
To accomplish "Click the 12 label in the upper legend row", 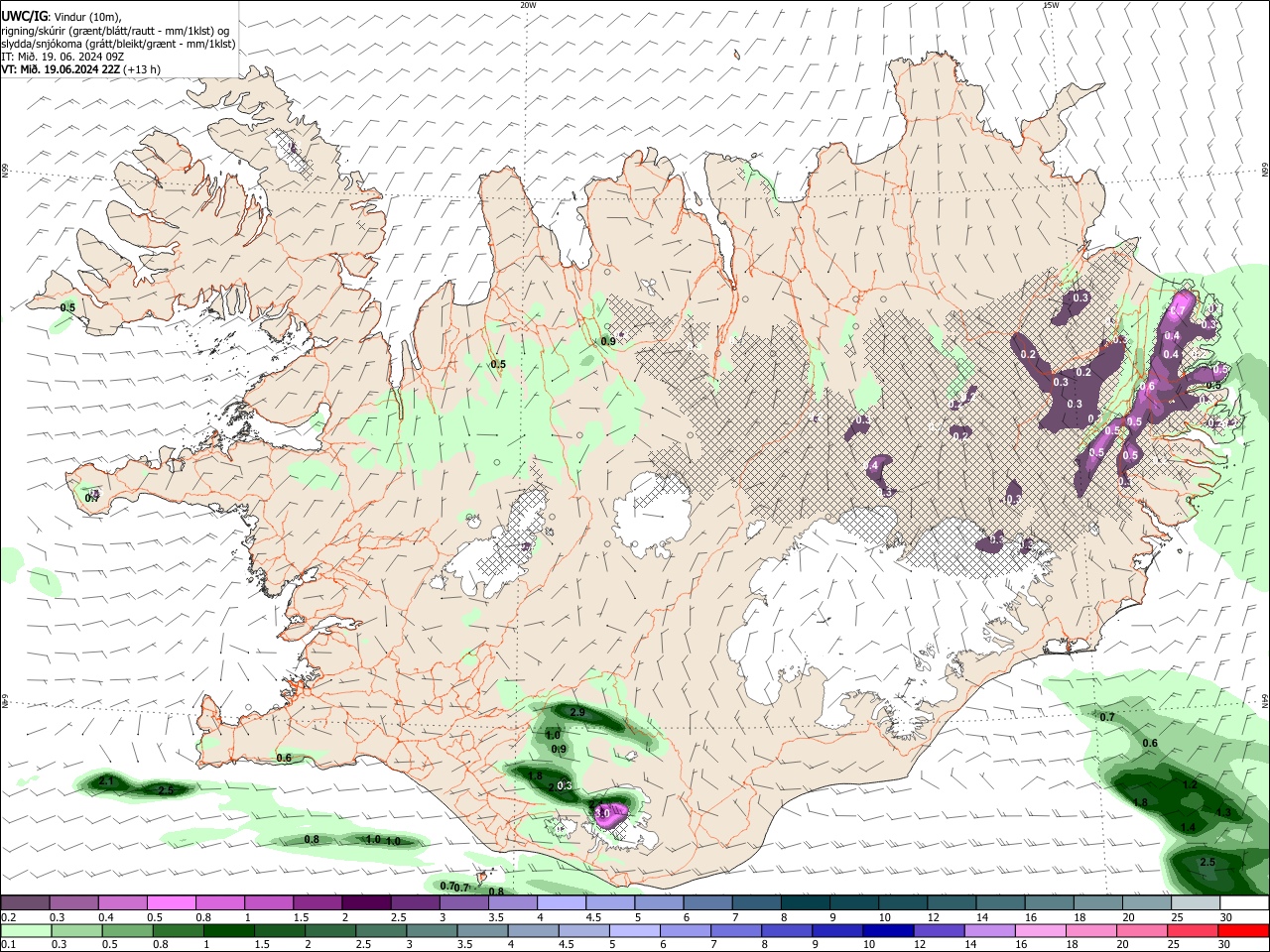I will click(933, 917).
